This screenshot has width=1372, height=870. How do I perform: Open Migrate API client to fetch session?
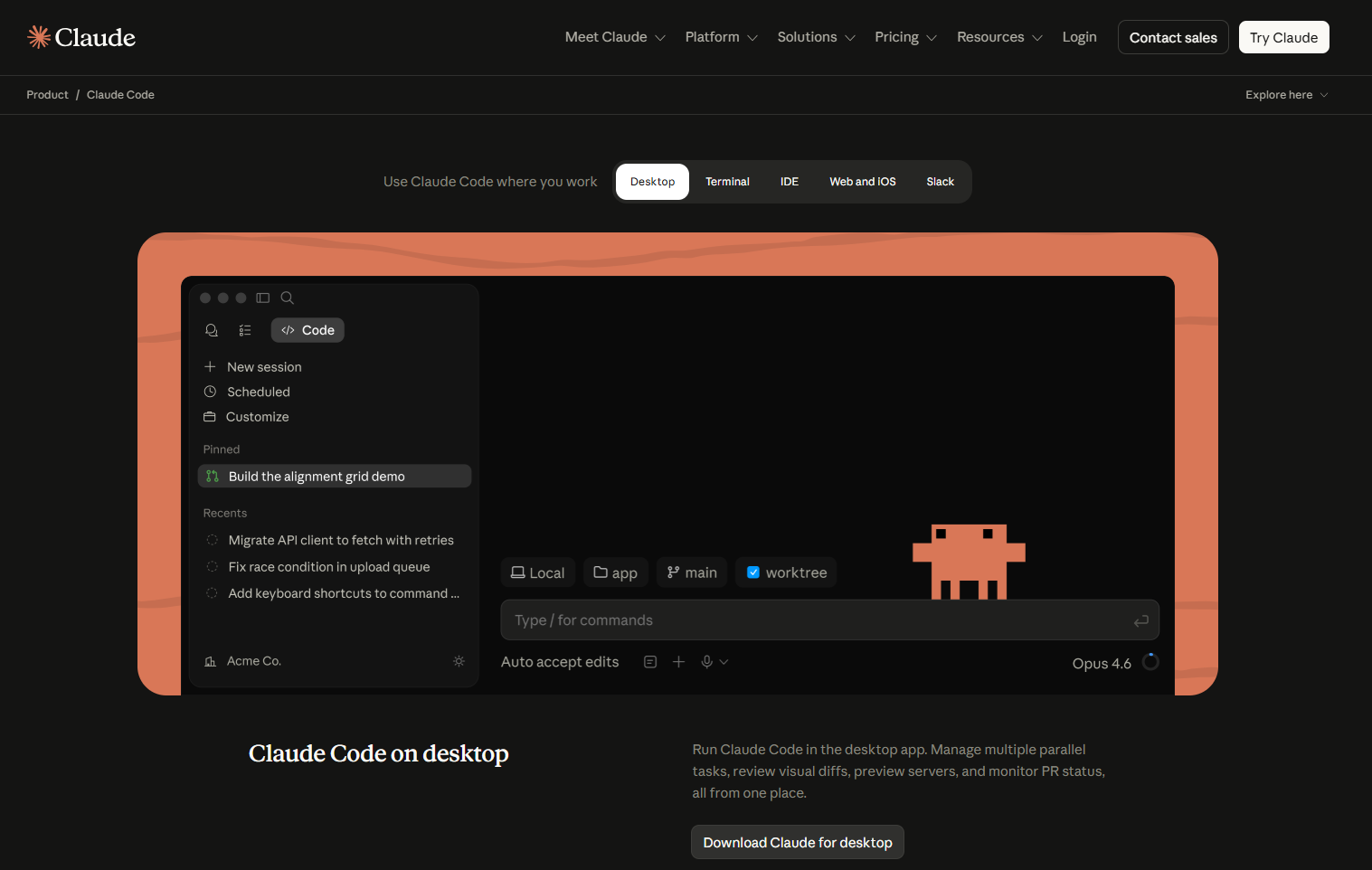tap(341, 540)
